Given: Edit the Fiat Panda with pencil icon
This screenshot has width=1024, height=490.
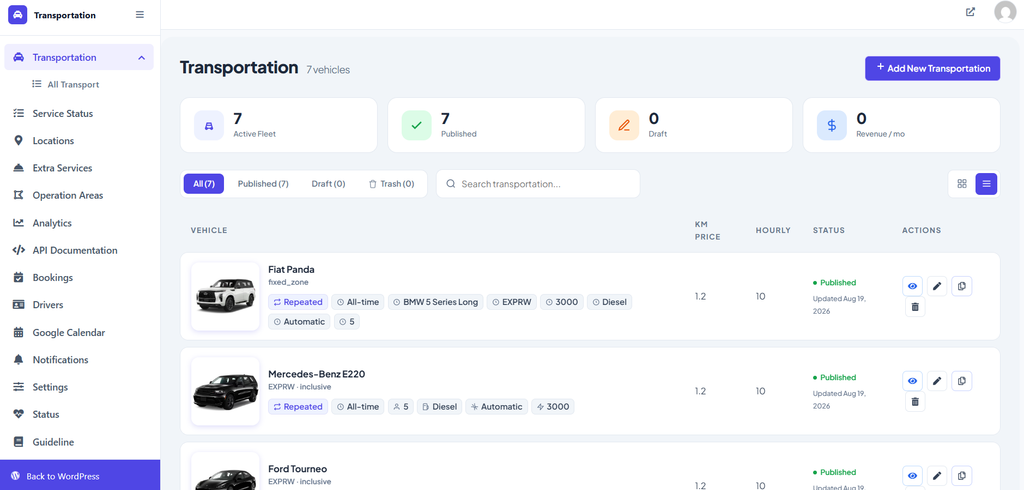Looking at the screenshot, I should pos(937,286).
